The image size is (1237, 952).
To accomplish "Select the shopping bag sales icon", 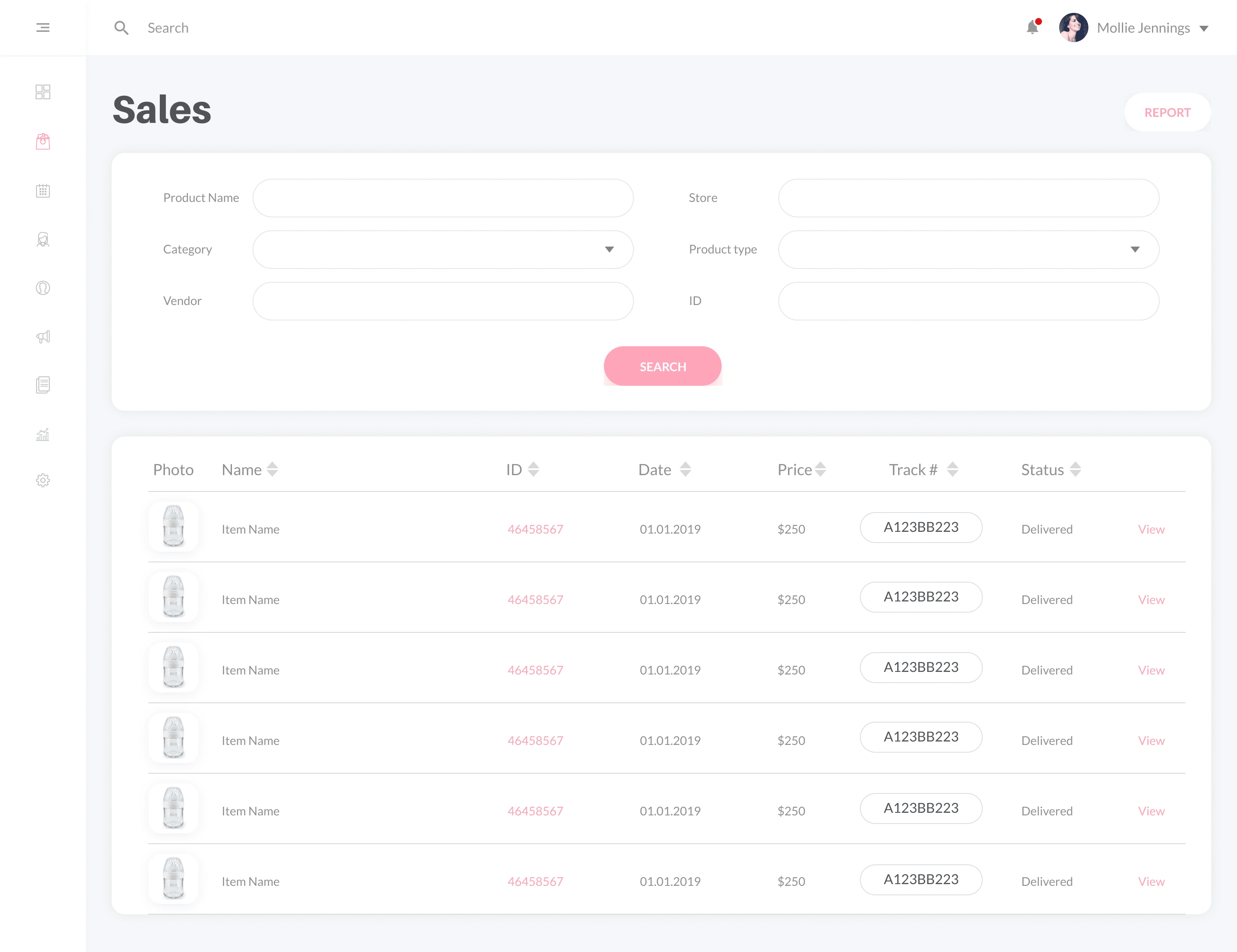I will [43, 141].
